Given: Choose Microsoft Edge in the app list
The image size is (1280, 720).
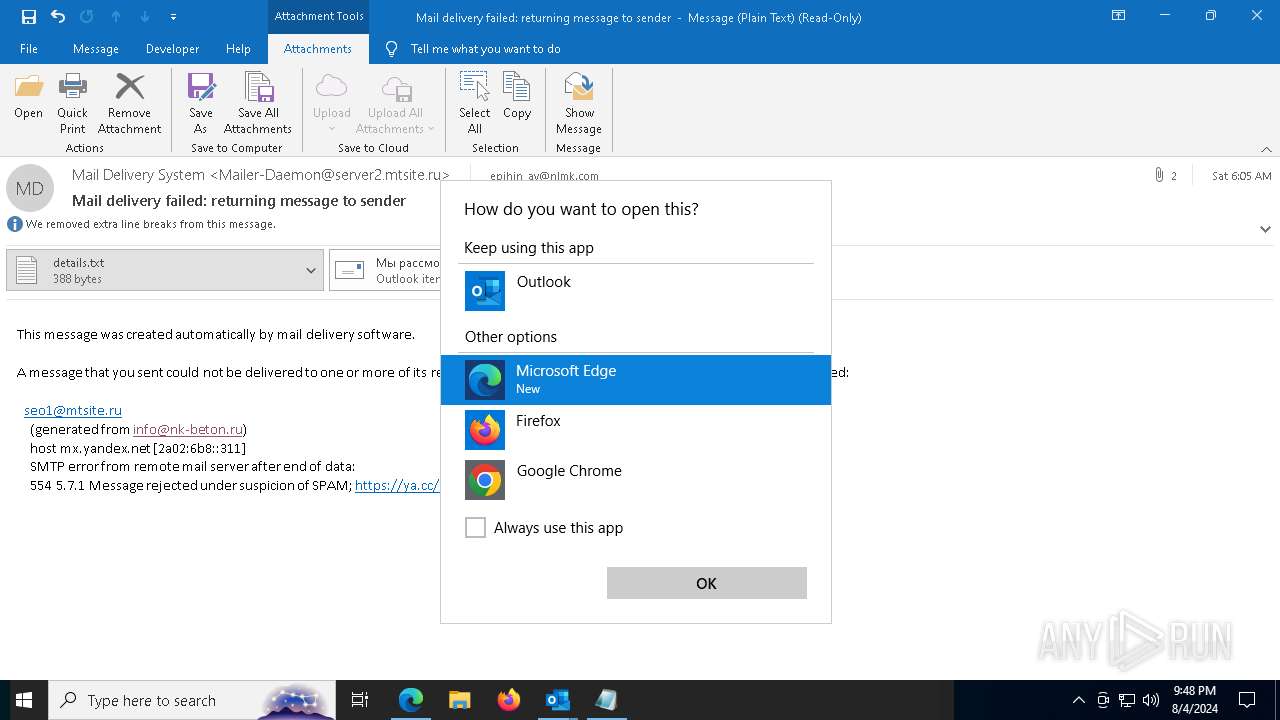Looking at the screenshot, I should coord(636,380).
